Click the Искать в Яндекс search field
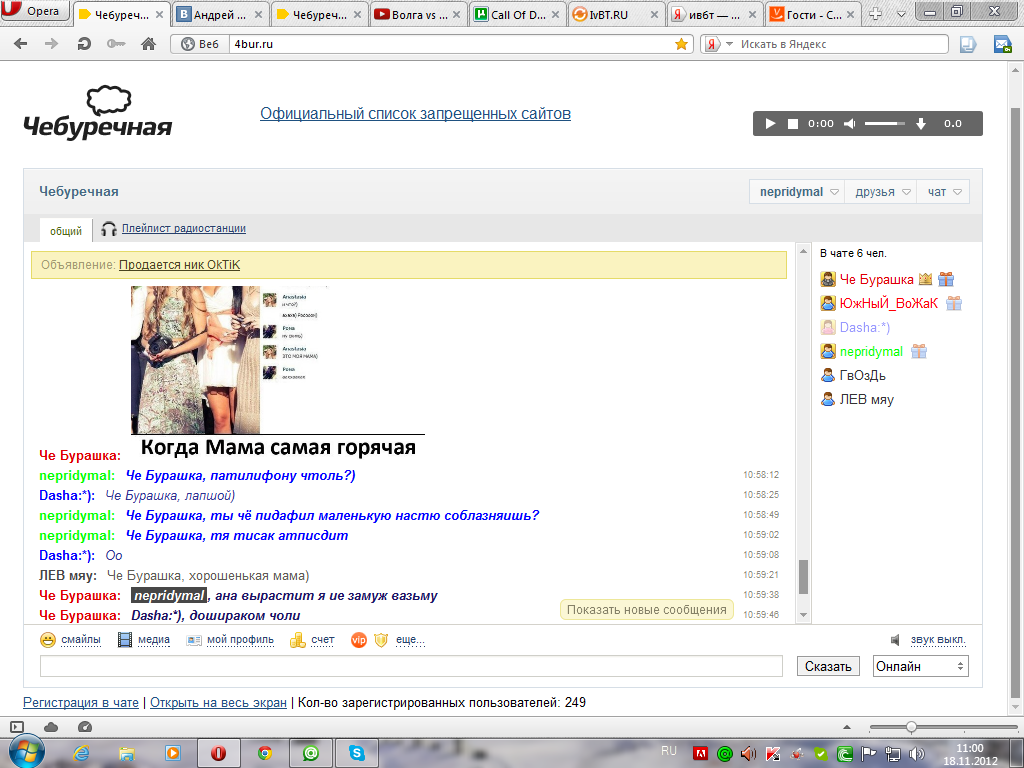The width and height of the screenshot is (1024, 768). pyautogui.click(x=842, y=44)
